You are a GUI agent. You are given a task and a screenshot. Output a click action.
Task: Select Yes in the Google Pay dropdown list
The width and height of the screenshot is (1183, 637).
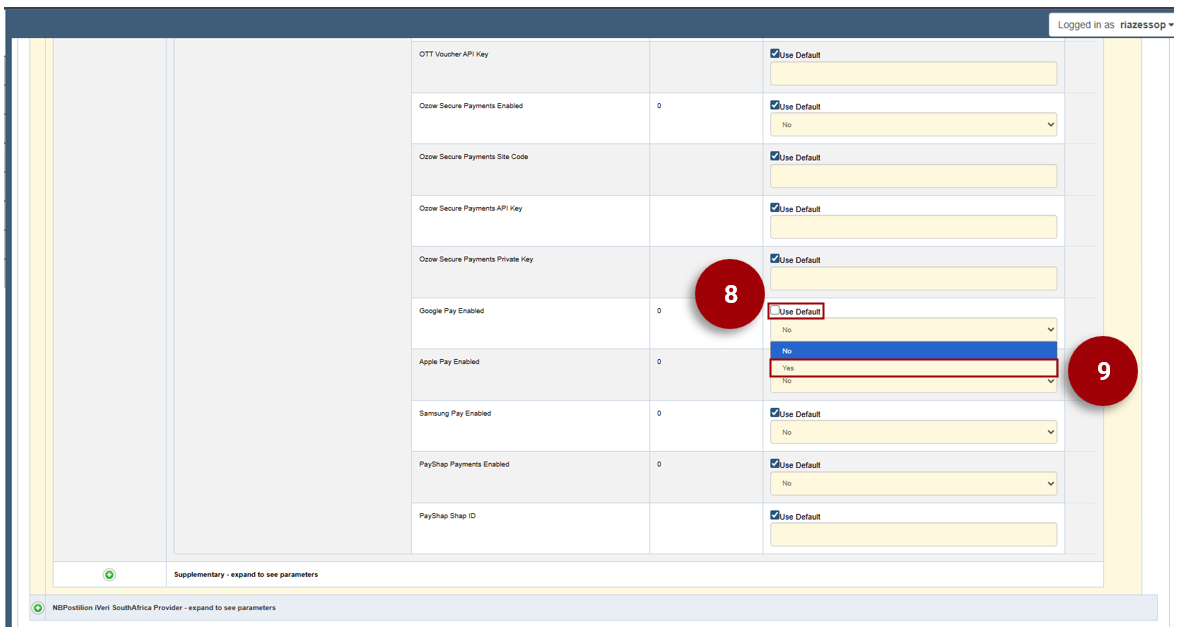pos(912,368)
